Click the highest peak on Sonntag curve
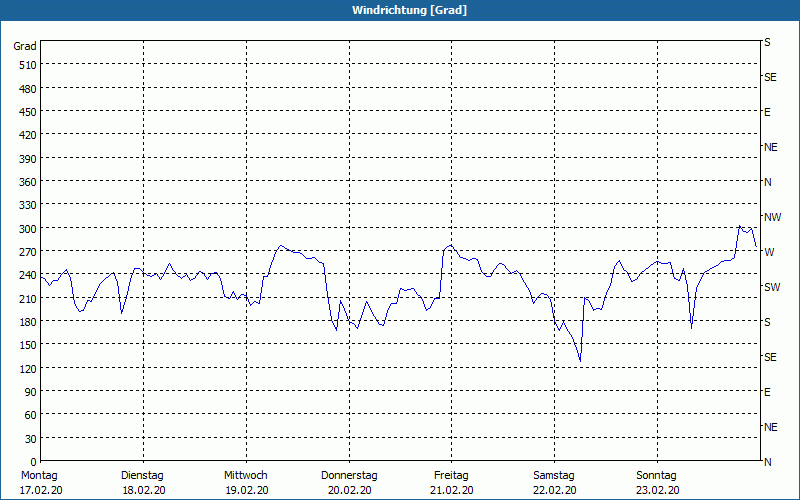800x500 pixels. [740, 226]
